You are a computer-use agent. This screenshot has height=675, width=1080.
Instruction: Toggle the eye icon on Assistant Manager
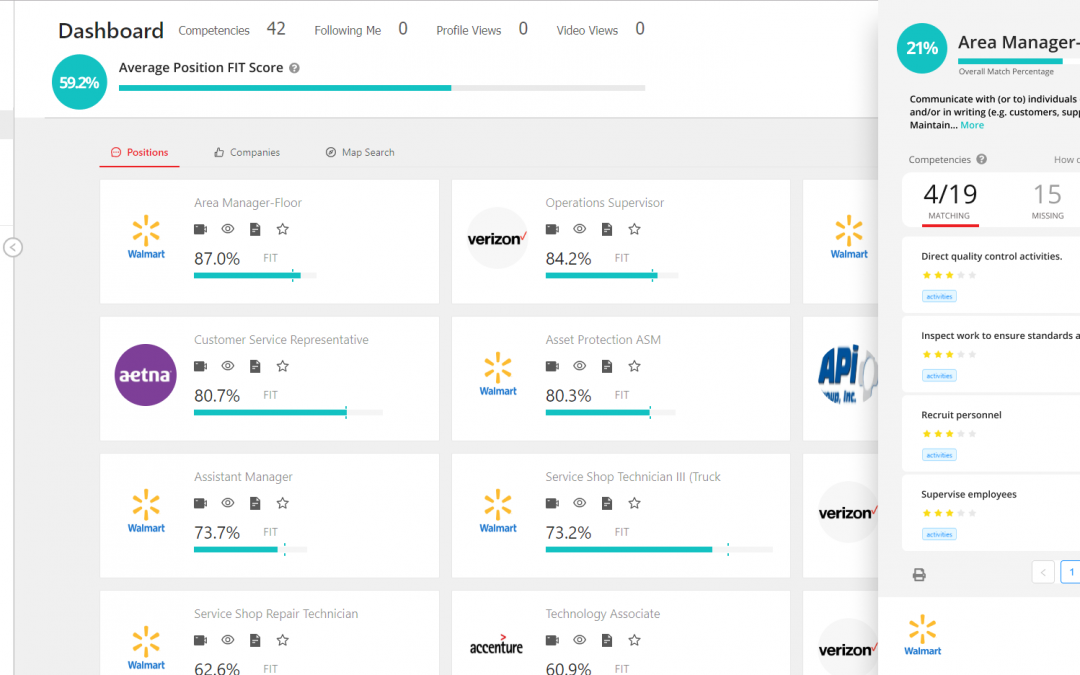pyautogui.click(x=228, y=503)
